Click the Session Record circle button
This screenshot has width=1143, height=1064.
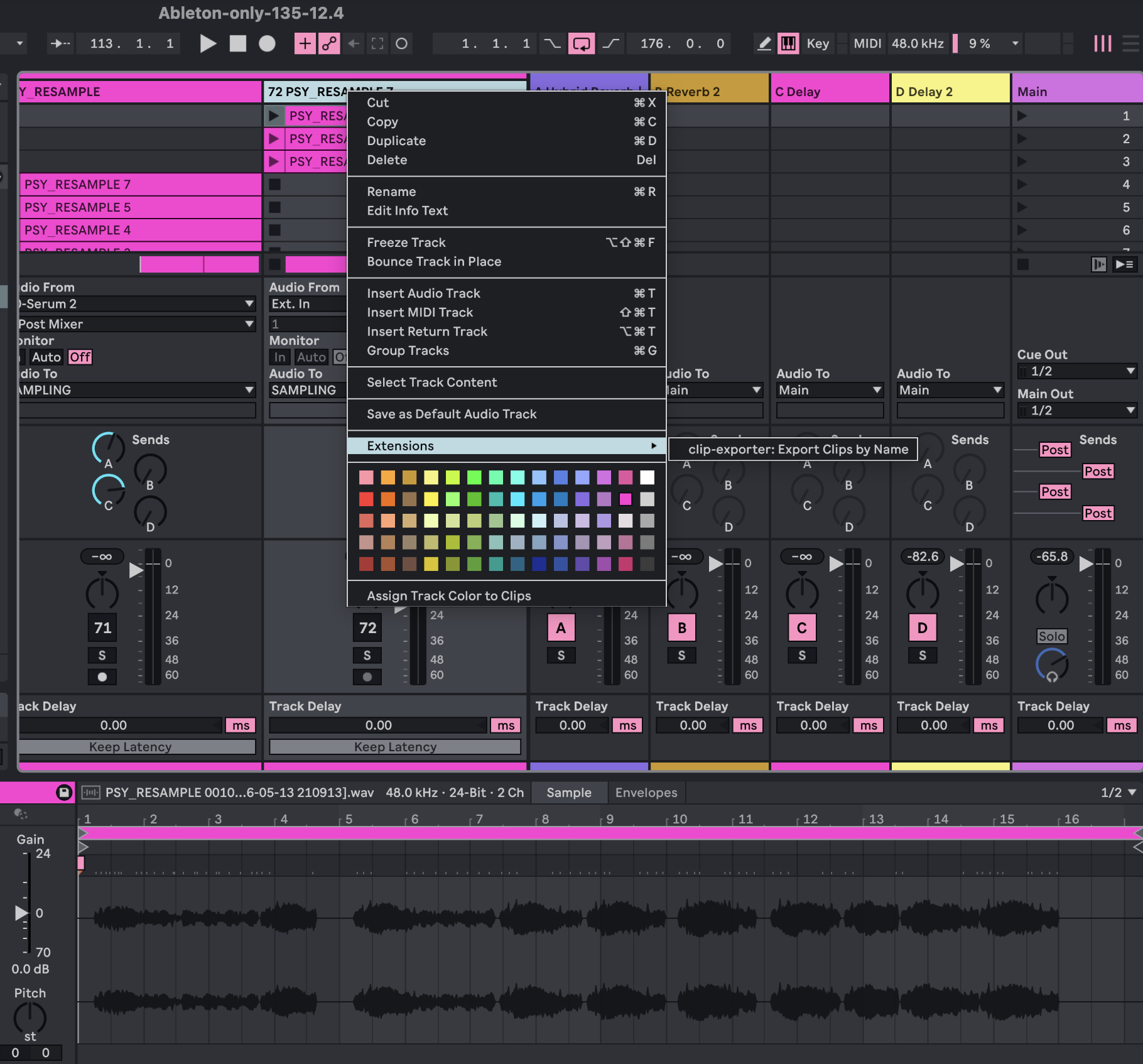click(401, 43)
